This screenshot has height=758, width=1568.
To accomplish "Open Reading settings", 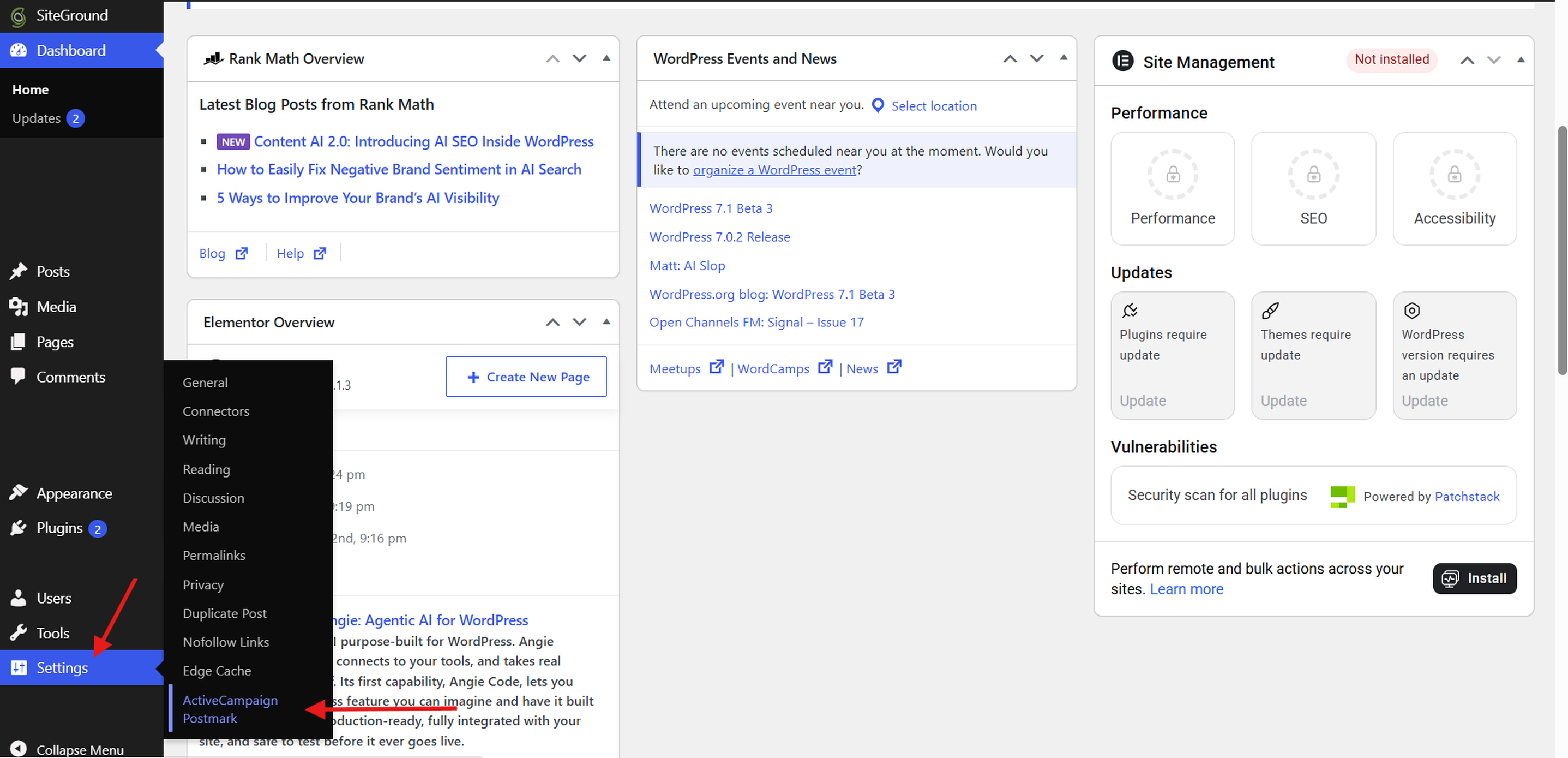I will (x=206, y=469).
